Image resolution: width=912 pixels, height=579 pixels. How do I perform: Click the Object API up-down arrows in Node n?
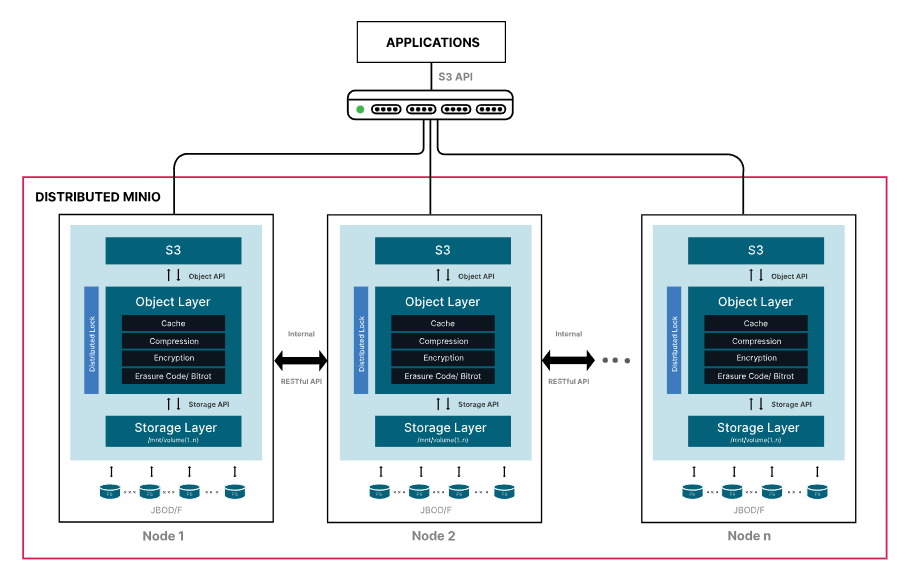pos(756,275)
